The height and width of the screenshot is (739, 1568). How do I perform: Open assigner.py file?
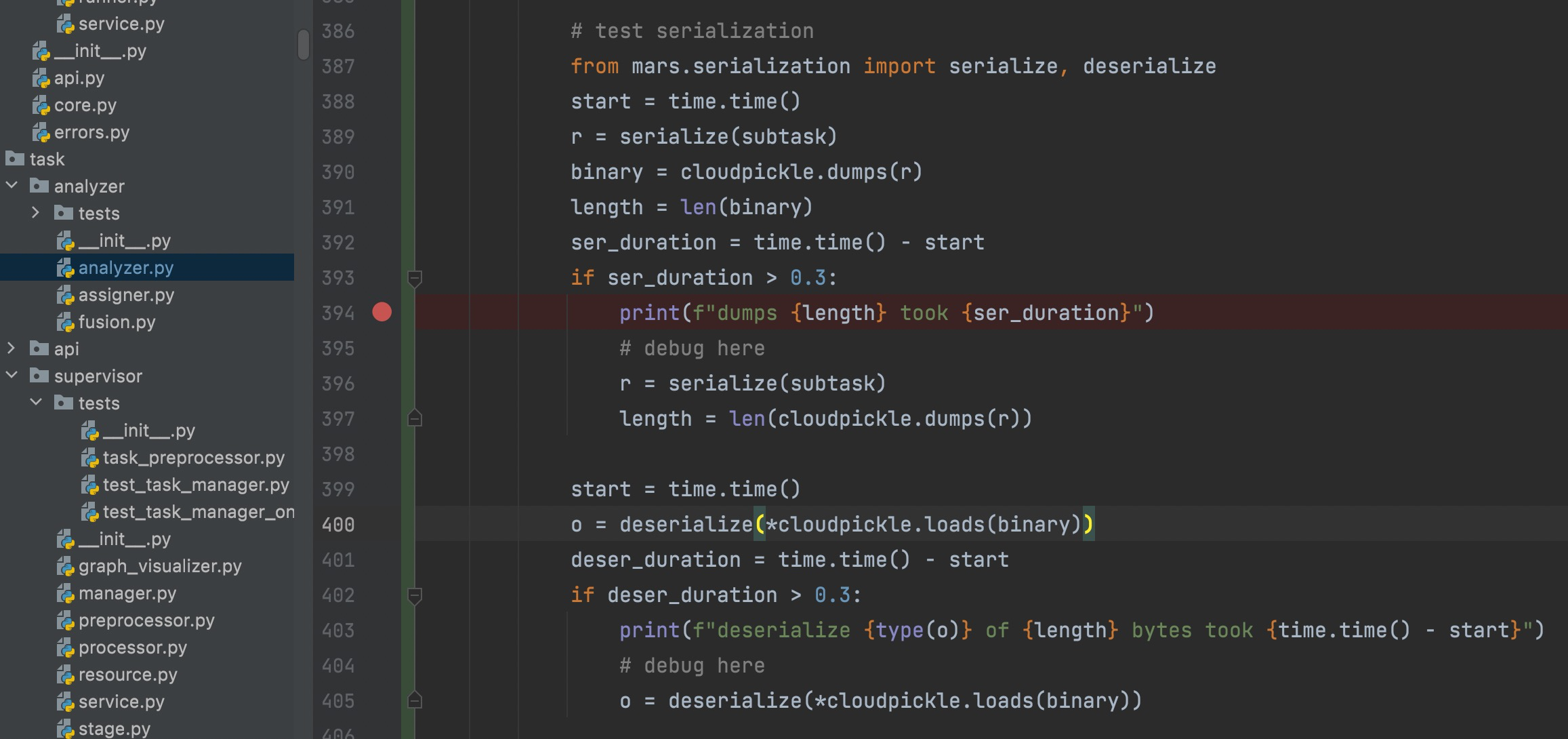click(x=126, y=295)
